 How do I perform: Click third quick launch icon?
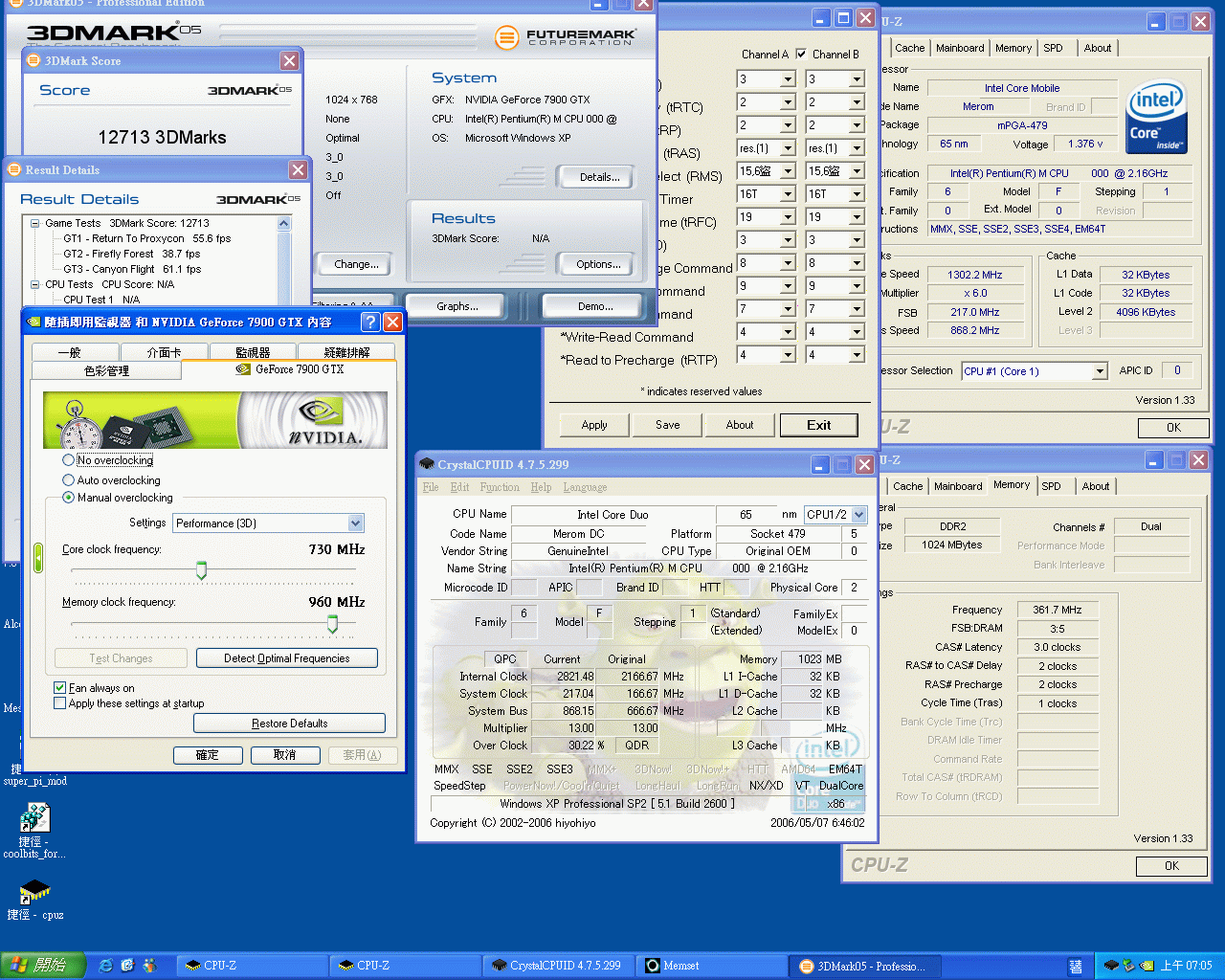coord(148,966)
